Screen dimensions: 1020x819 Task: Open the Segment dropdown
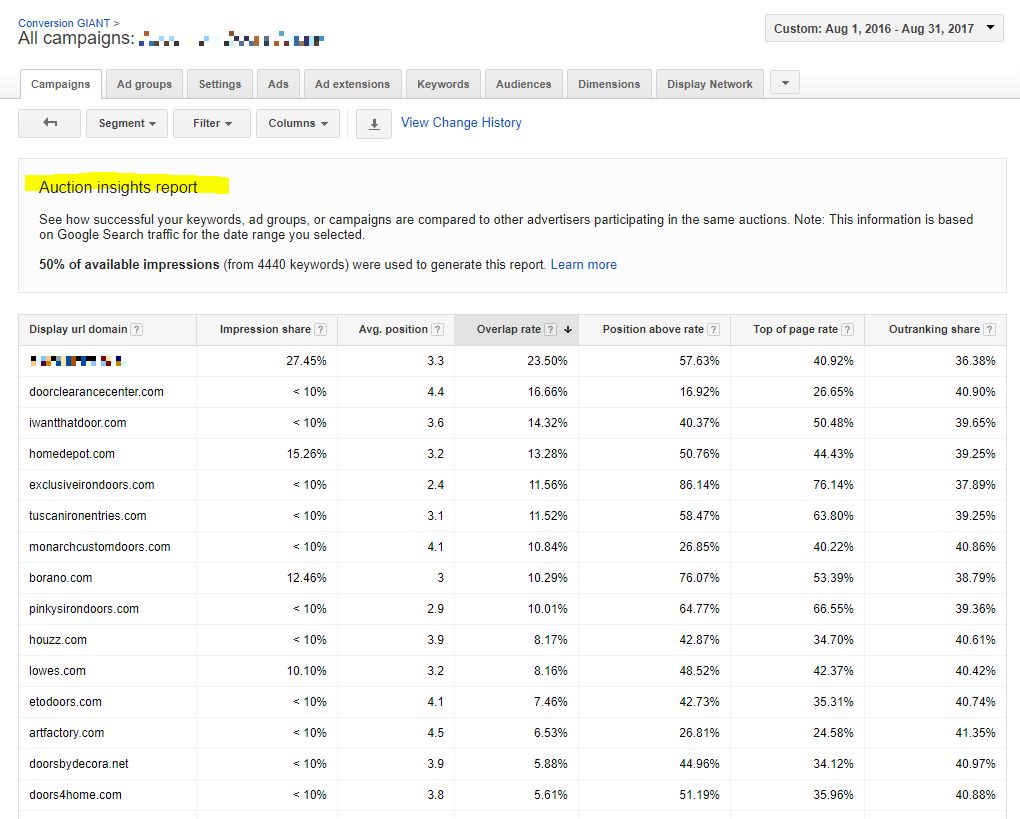point(127,124)
